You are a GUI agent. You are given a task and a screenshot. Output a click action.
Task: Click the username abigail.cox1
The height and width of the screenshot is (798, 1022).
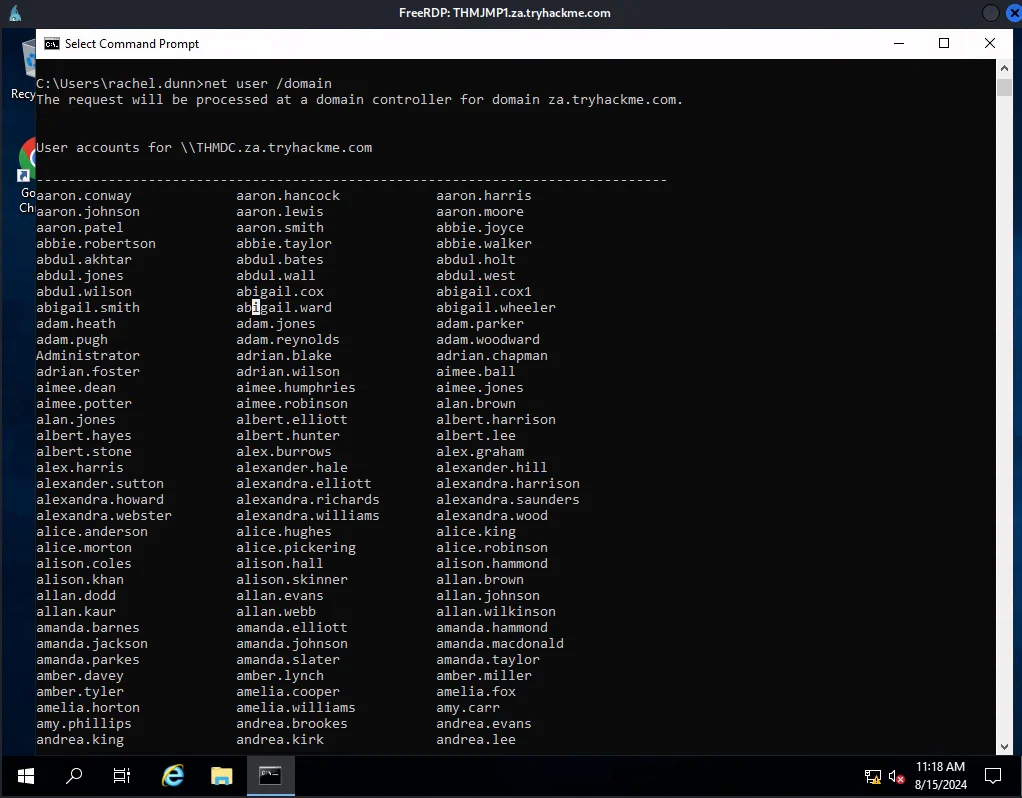pyautogui.click(x=484, y=291)
